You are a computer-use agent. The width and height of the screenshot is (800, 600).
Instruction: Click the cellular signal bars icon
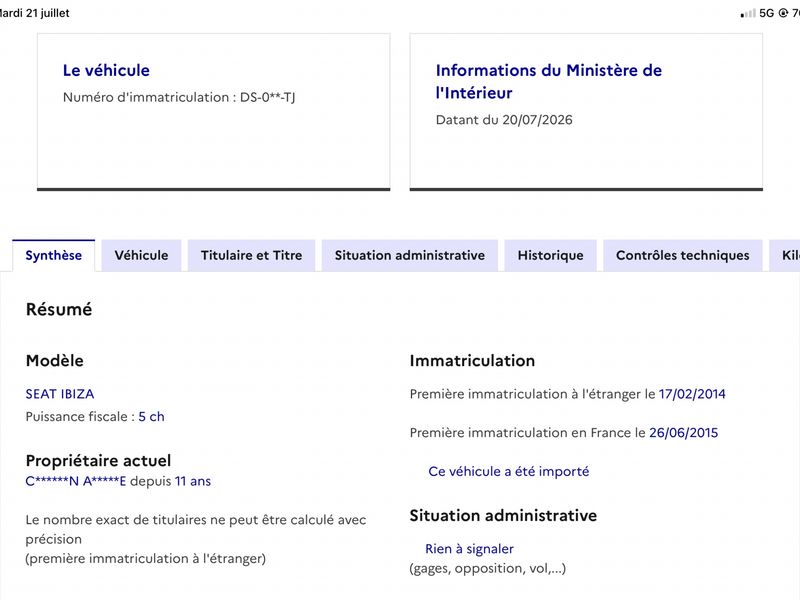pos(748,13)
